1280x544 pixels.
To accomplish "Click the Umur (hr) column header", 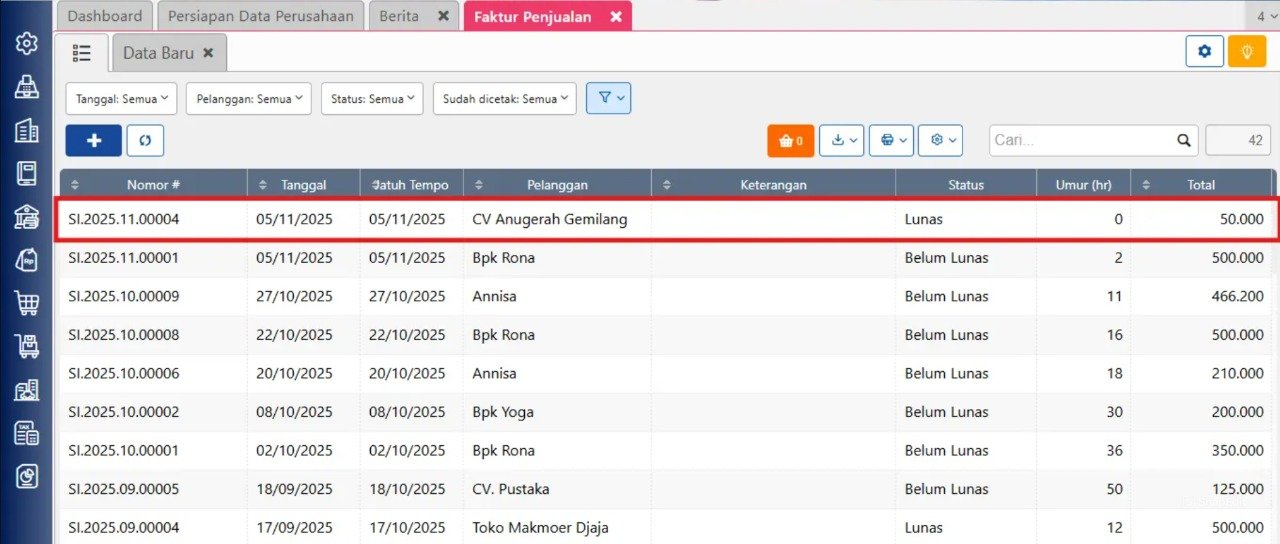I will point(1083,185).
